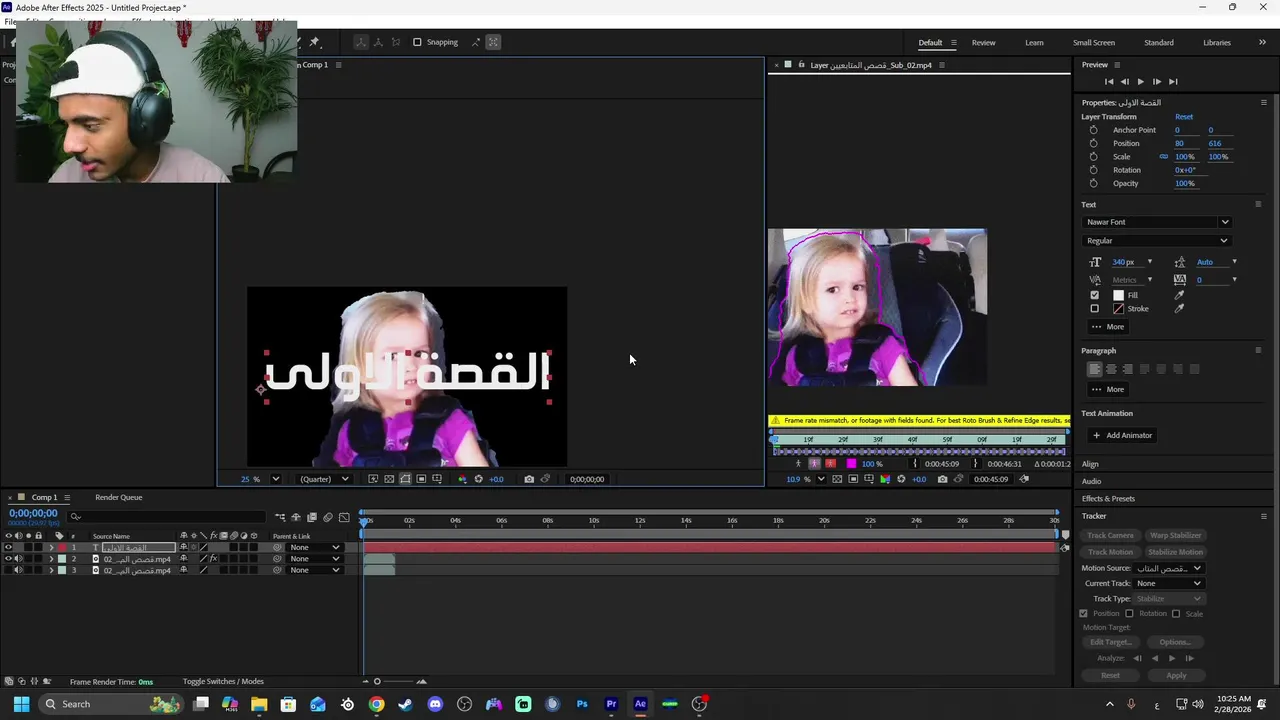The image size is (1280, 720).
Task: Expand the Effects & Presets panel
Action: pos(1108,498)
